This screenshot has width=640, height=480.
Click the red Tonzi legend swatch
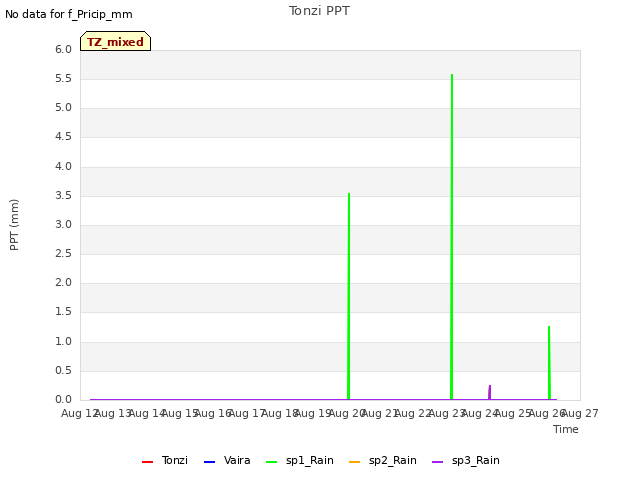coord(147,462)
